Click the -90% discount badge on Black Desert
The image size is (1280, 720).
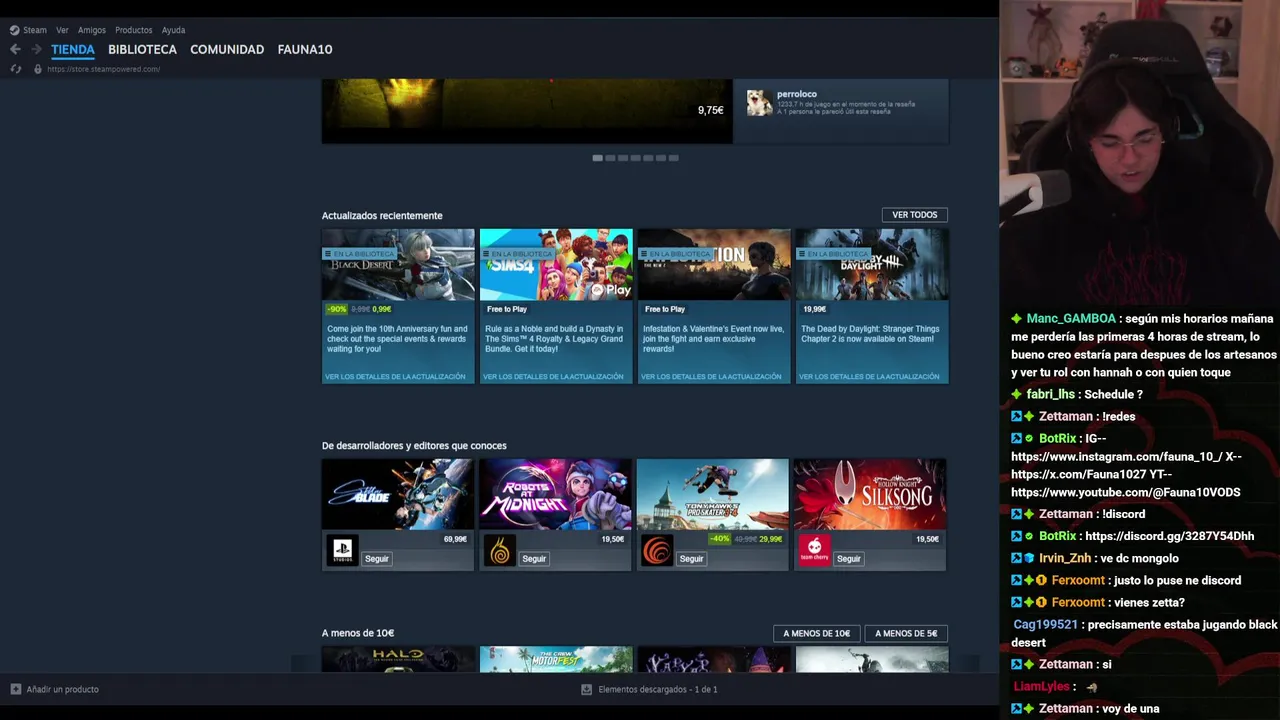(x=336, y=309)
